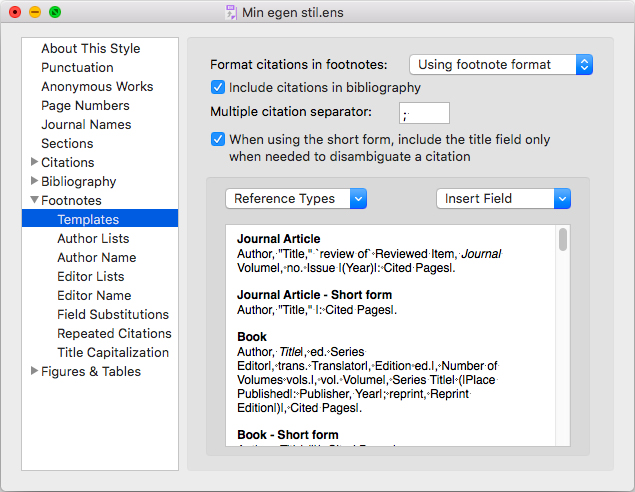Collapse the Footnotes section
The width and height of the screenshot is (635, 492).
(34, 200)
